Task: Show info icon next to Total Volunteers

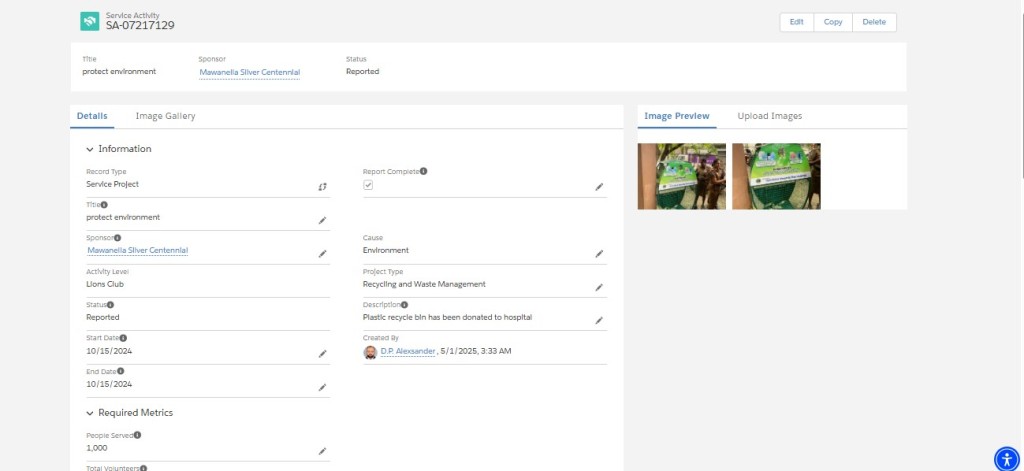Action: [x=144, y=468]
